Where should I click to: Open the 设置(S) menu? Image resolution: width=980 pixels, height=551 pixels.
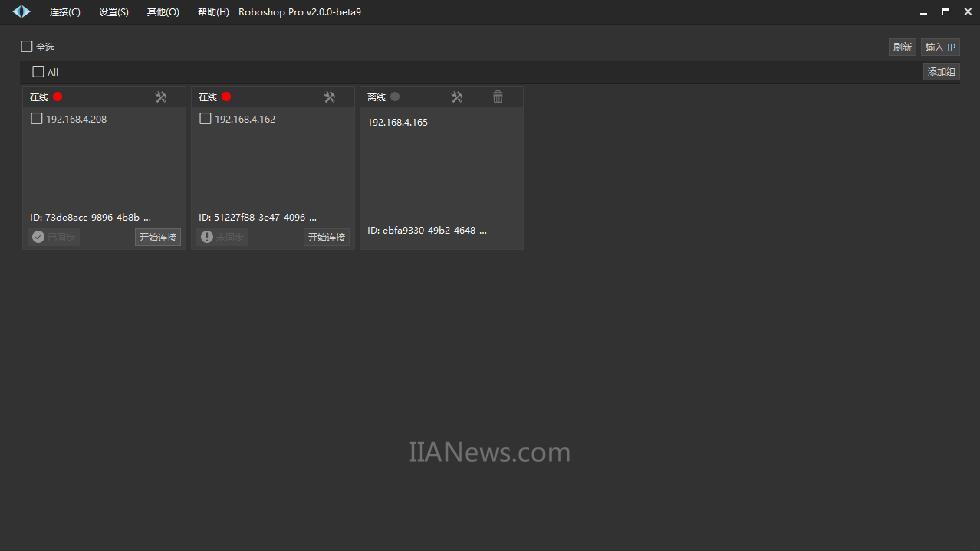114,12
